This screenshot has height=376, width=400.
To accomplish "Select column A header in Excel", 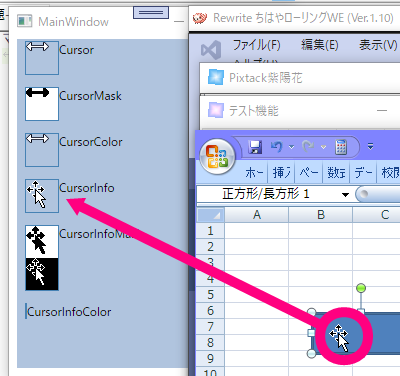I will (x=257, y=215).
